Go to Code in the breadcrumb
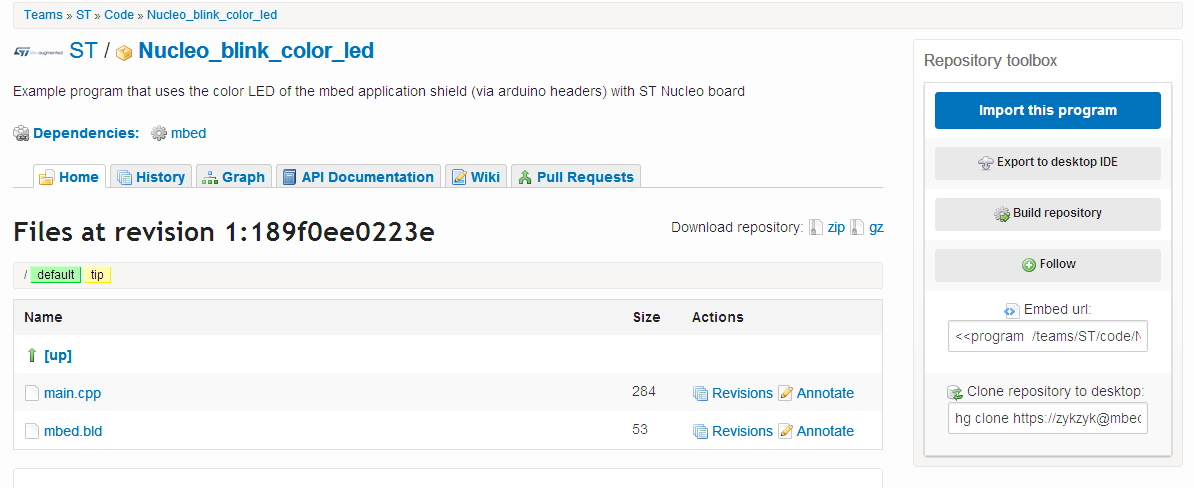This screenshot has width=1194, height=488. coord(119,14)
